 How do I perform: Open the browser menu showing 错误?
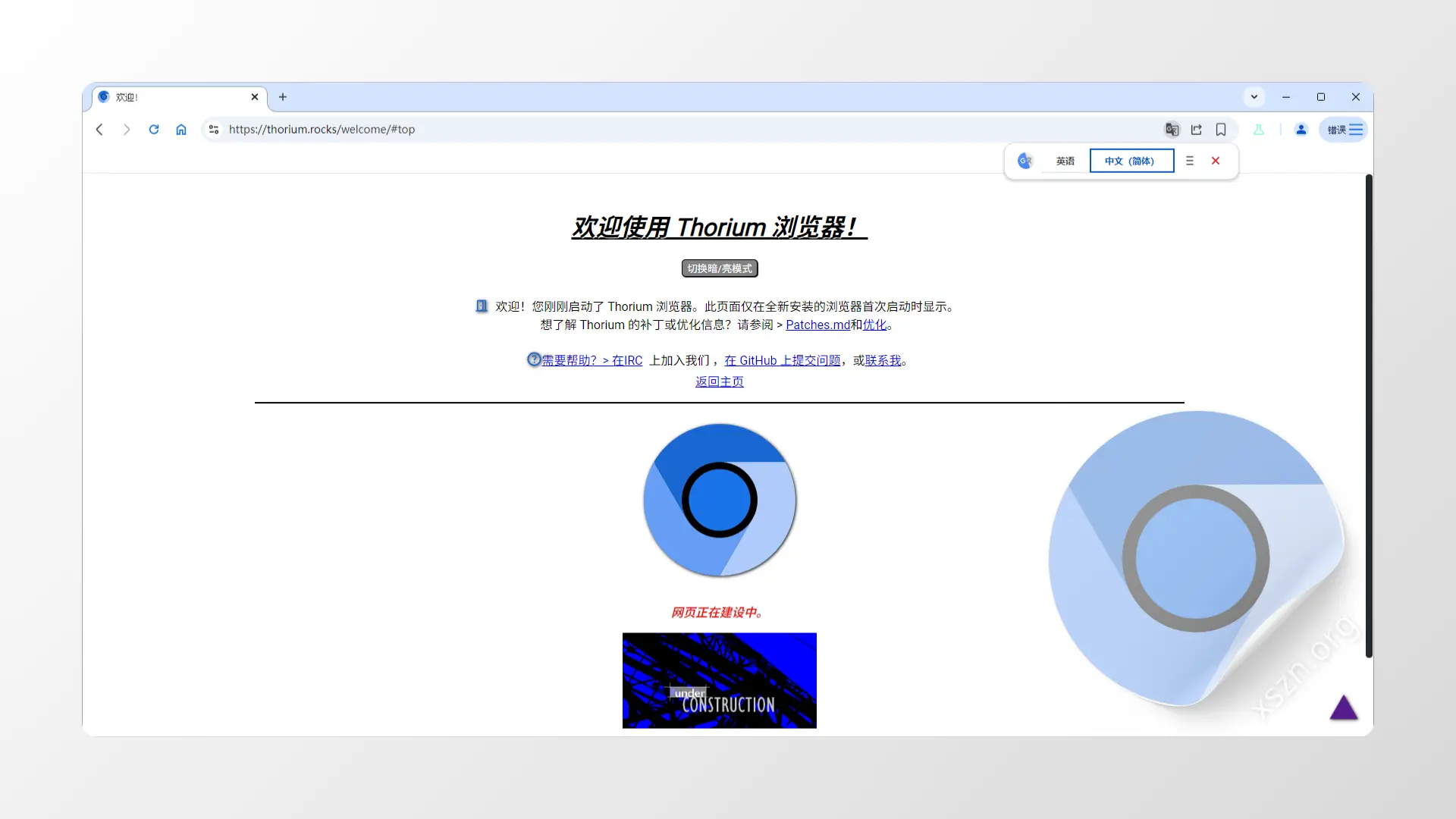[x=1344, y=130]
